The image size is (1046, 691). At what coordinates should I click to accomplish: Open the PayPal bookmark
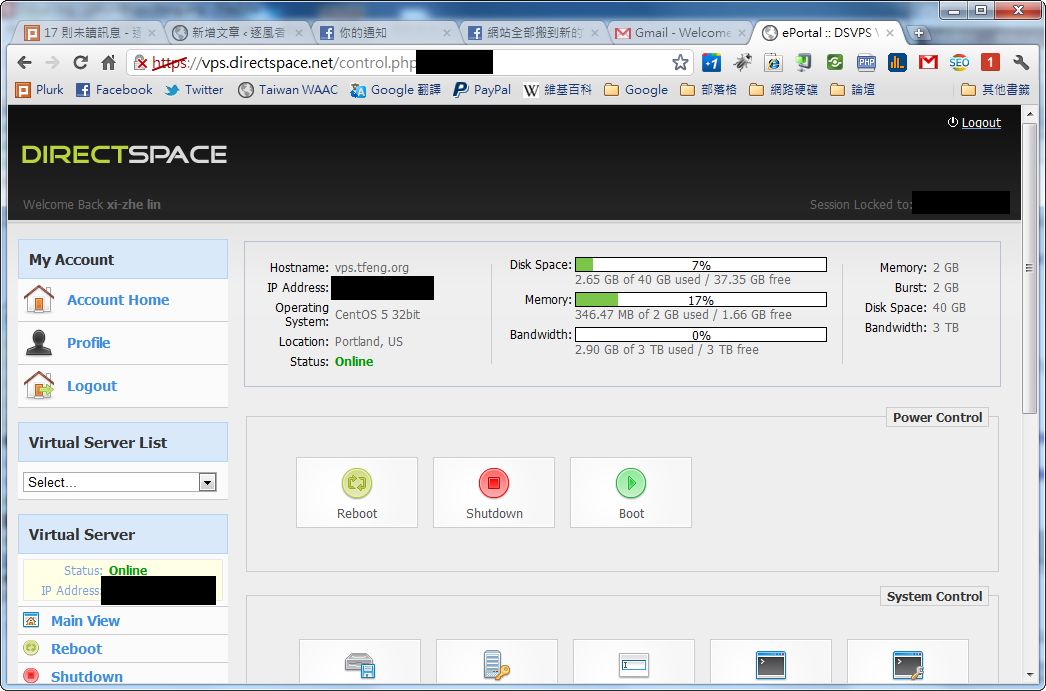point(482,90)
